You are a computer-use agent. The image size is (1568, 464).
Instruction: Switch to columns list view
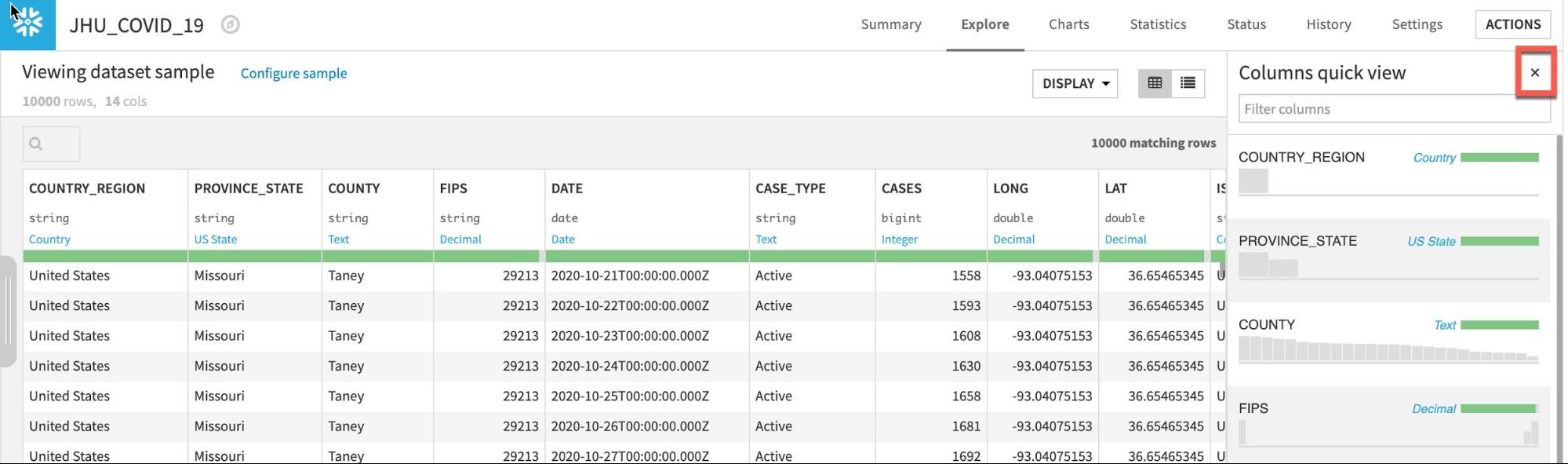tap(1188, 83)
